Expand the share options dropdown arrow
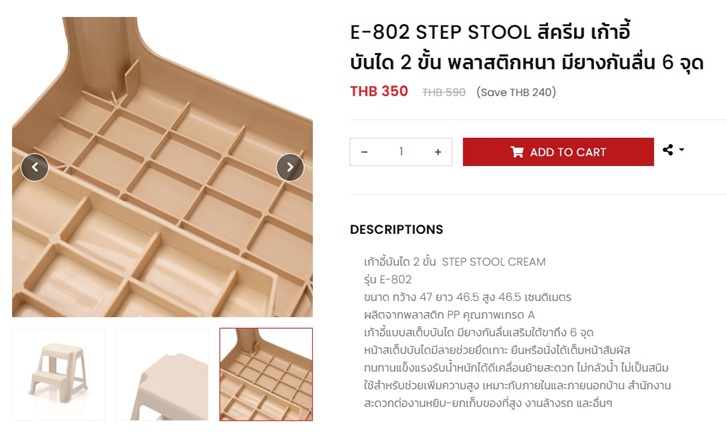Screen dimensions: 727x438 click(682, 149)
